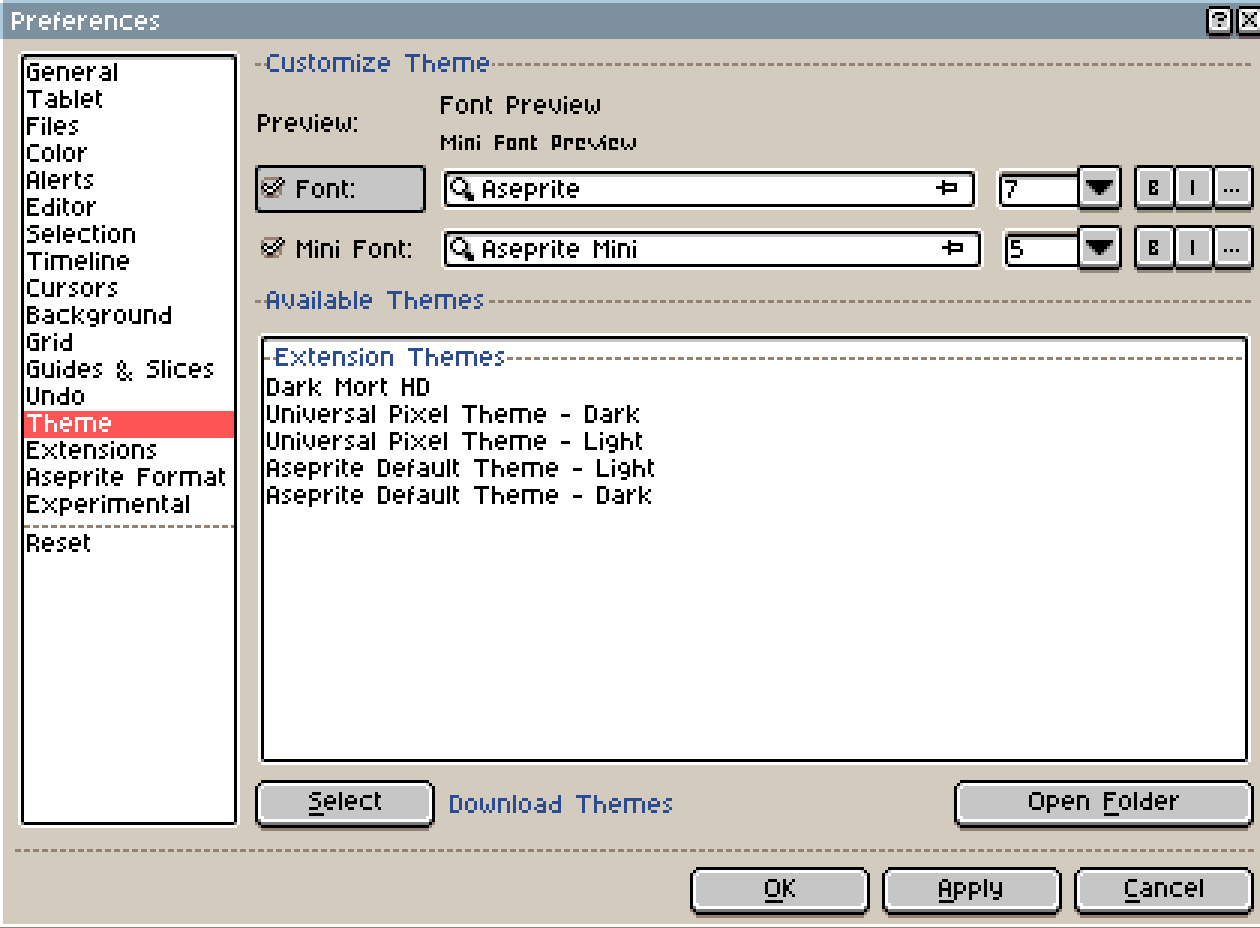
Task: Switch to Experimental section
Action: tap(129, 504)
